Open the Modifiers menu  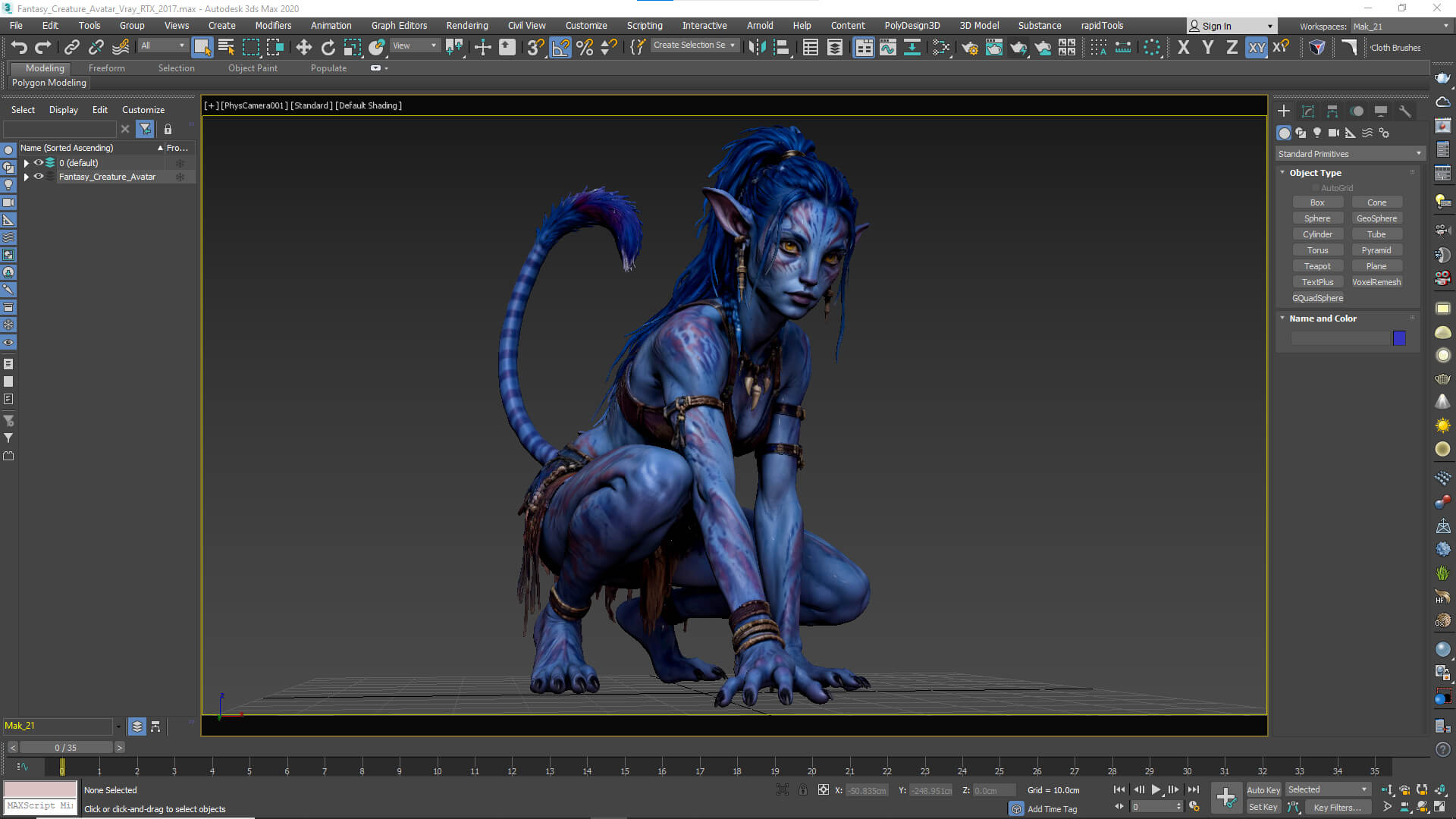point(273,25)
